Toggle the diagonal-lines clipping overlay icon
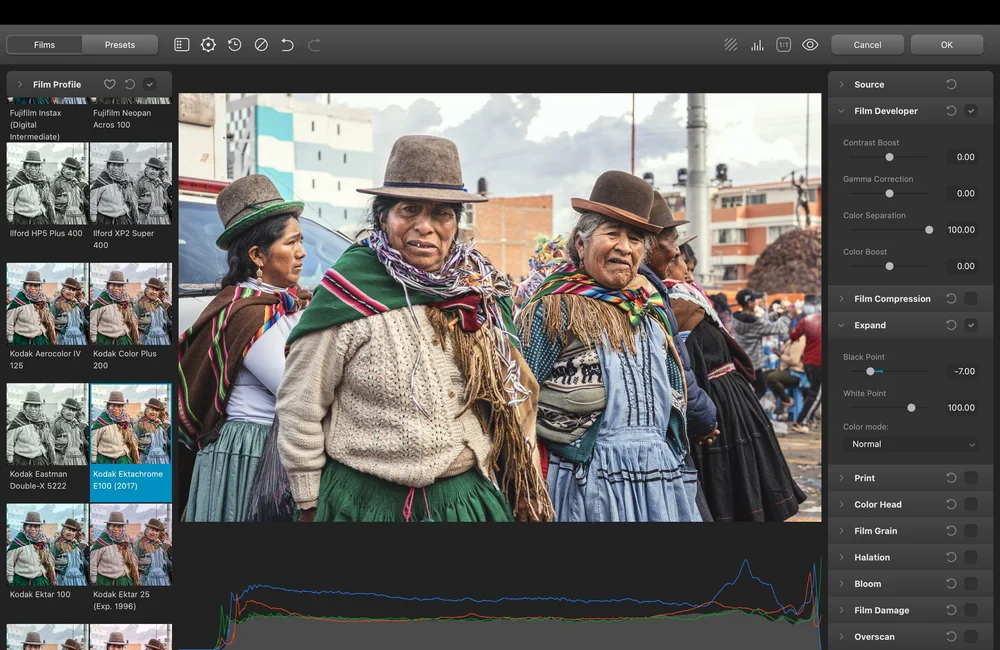The width and height of the screenshot is (1000, 650). point(731,45)
